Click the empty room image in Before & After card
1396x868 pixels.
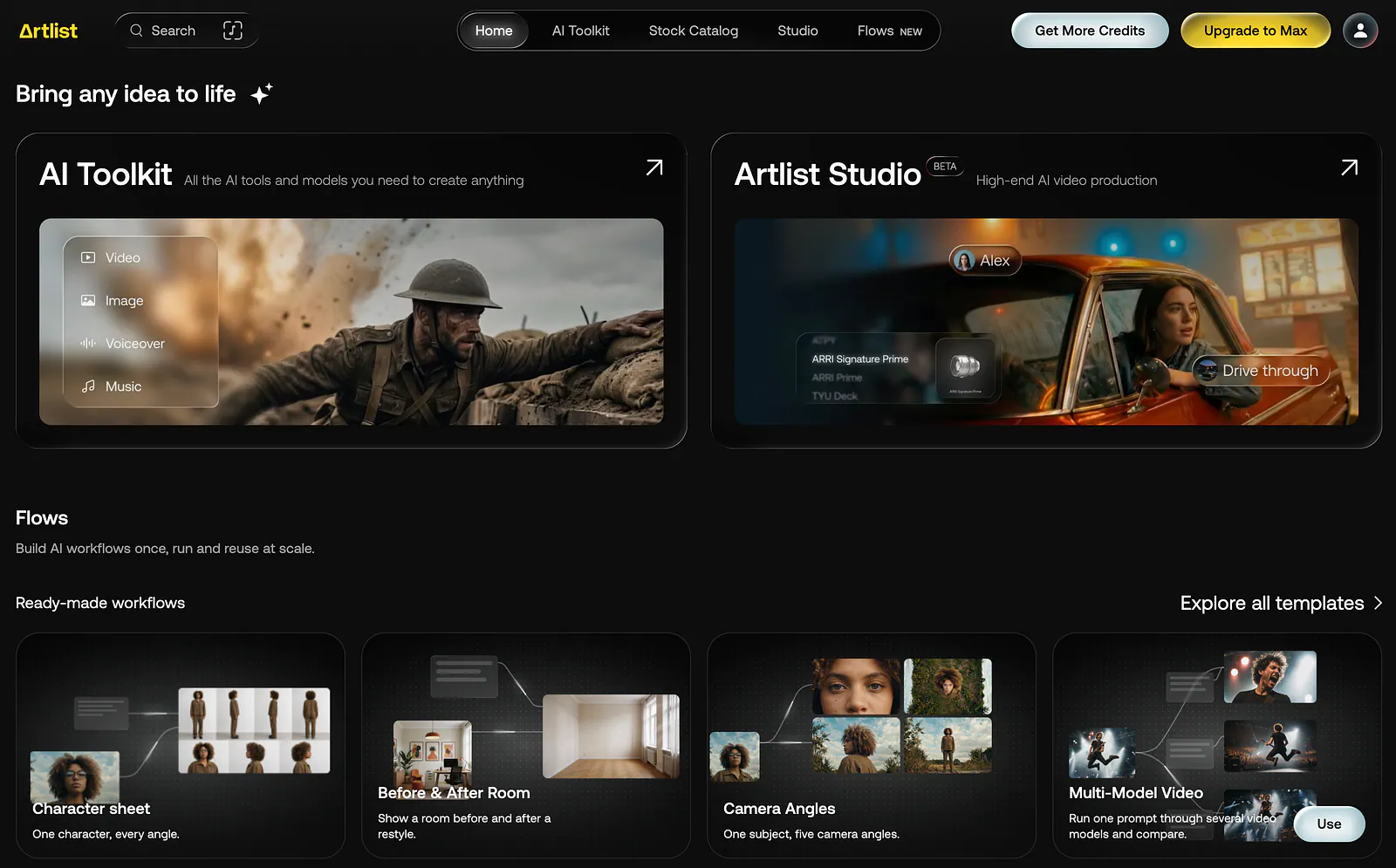pyautogui.click(x=611, y=736)
